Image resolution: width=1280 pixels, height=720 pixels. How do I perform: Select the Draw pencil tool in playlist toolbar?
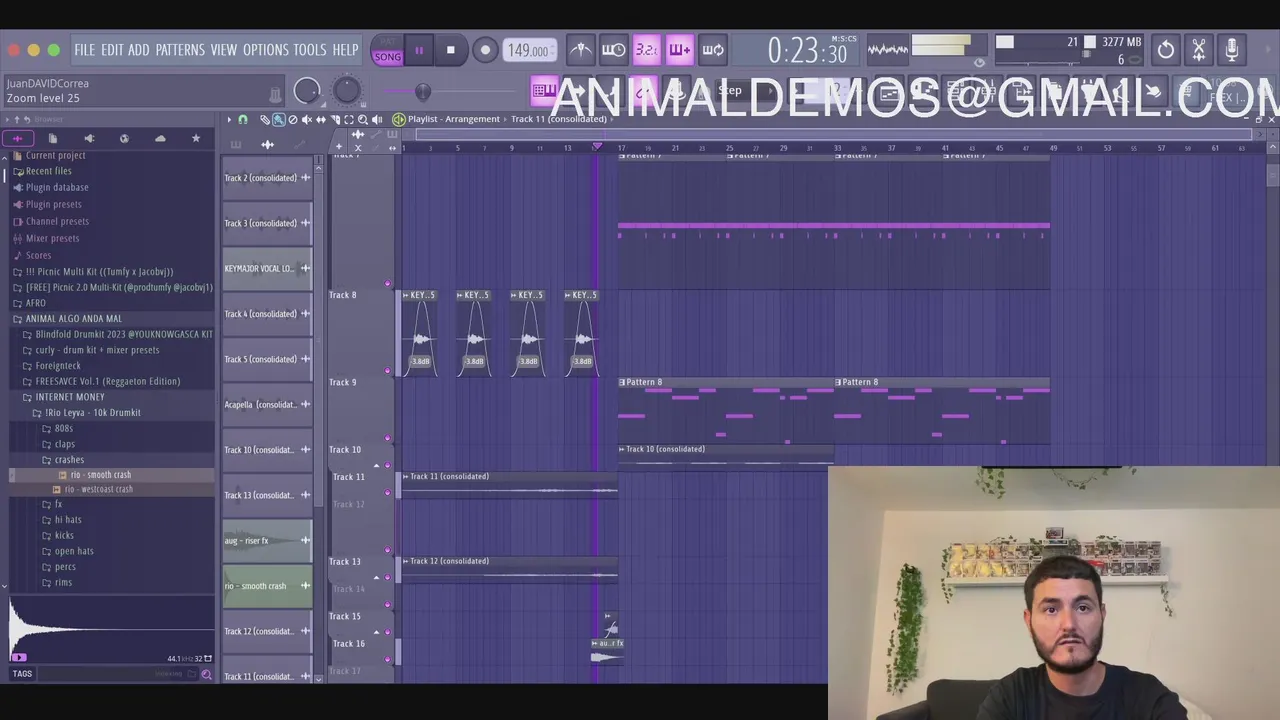265,119
